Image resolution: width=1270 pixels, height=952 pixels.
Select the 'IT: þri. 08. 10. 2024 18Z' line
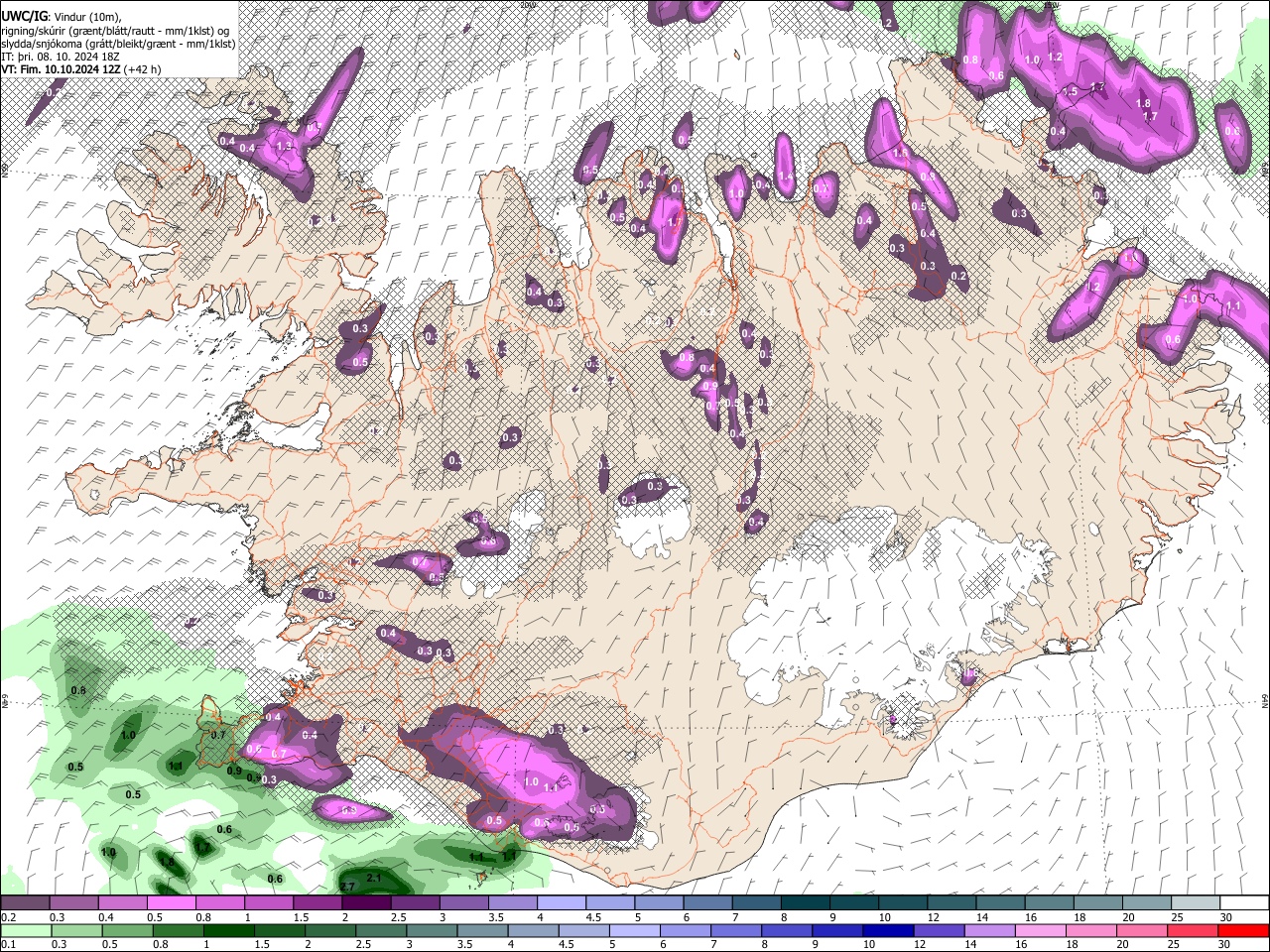coord(60,57)
